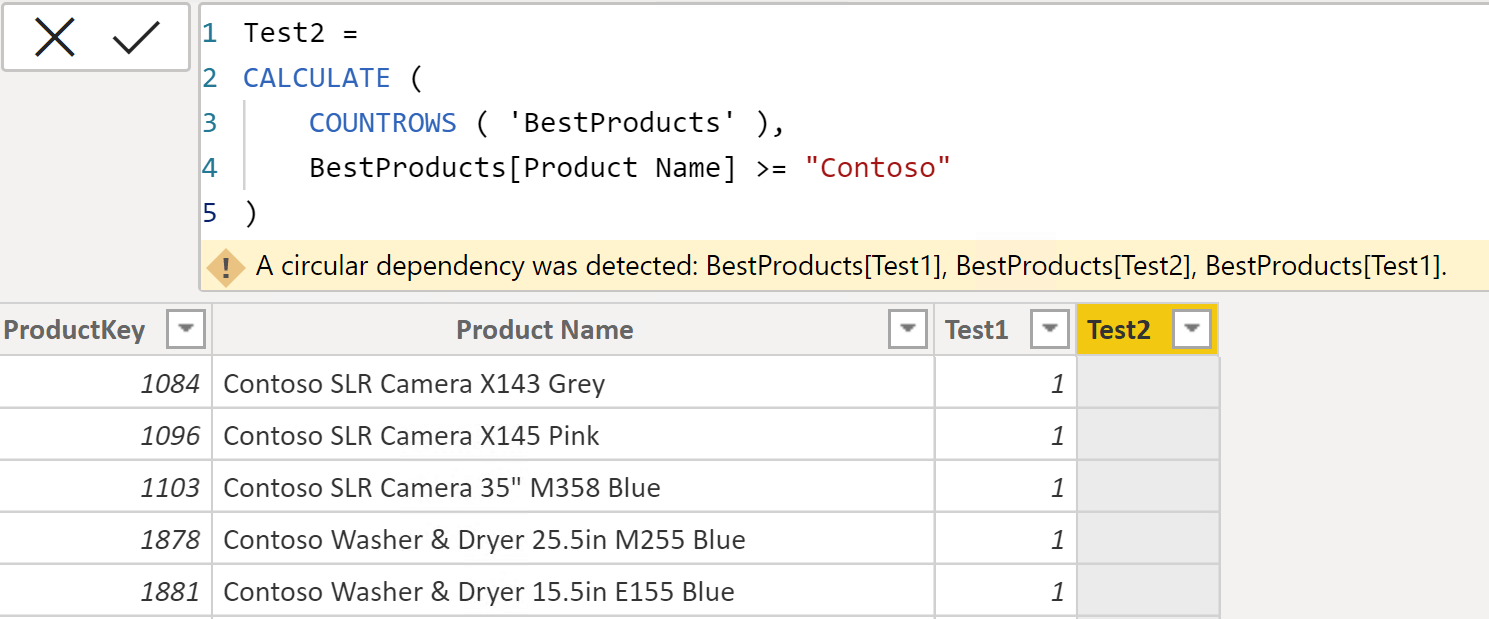Select ProductKey cell 1103
Viewport: 1489px width, 619px height.
tap(106, 487)
